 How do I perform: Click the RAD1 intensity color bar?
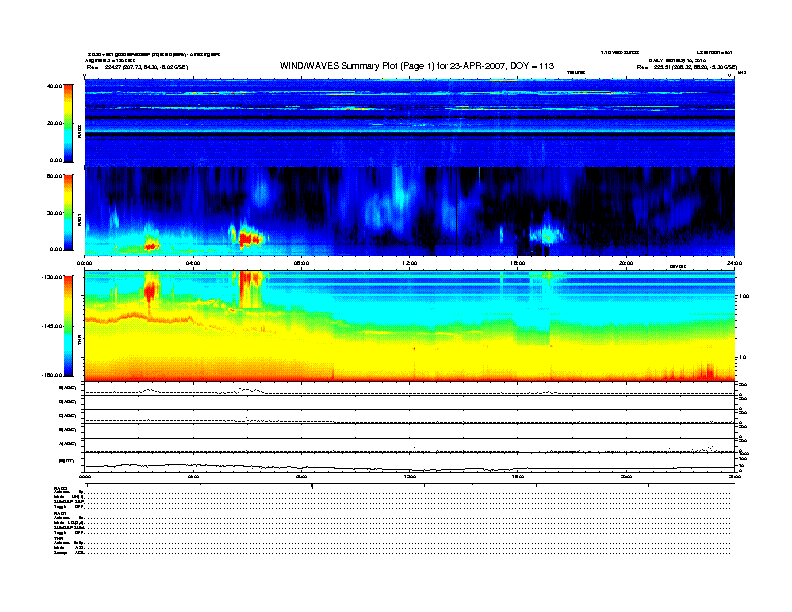pos(68,212)
